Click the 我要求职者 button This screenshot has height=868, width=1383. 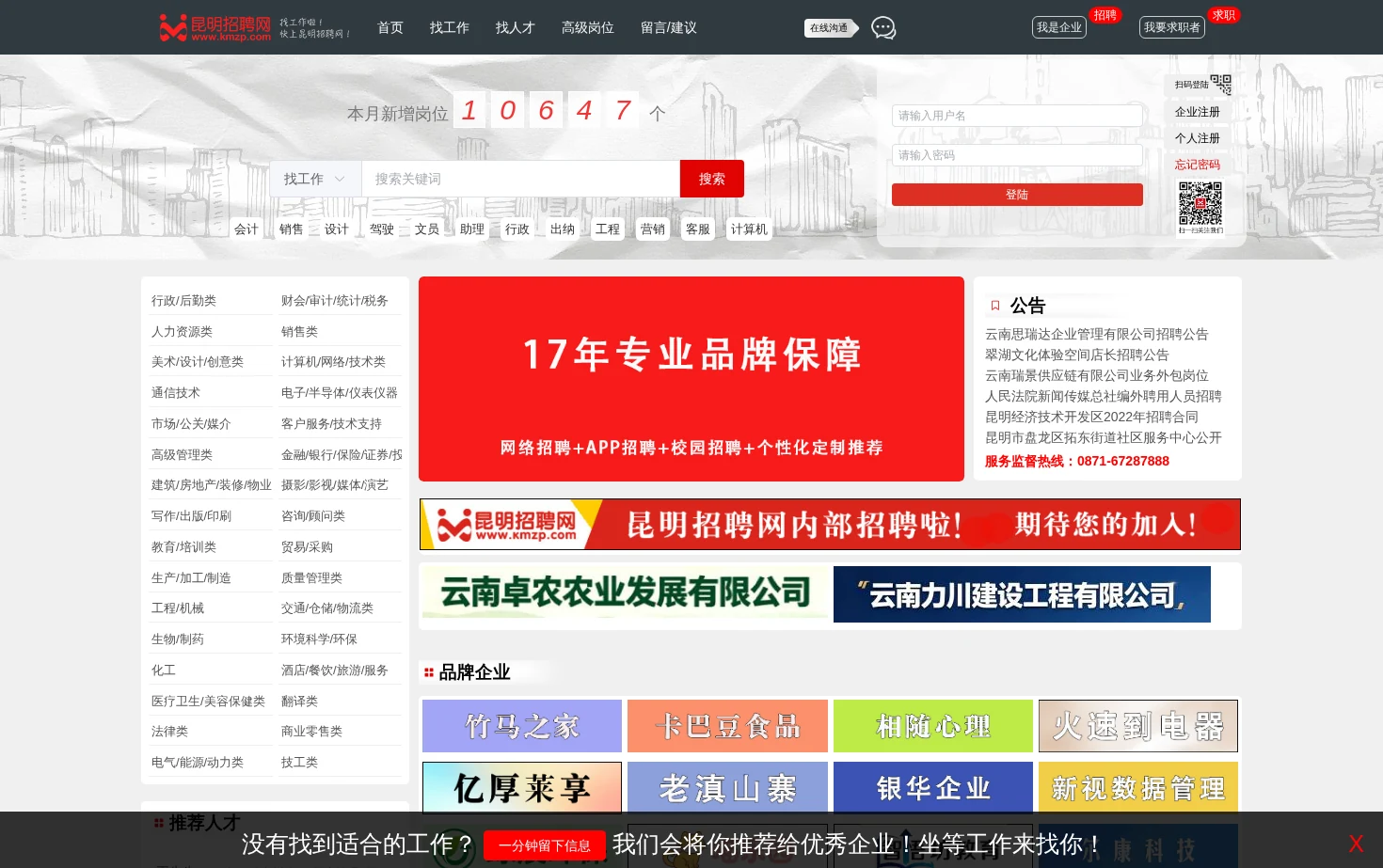pos(1172,27)
